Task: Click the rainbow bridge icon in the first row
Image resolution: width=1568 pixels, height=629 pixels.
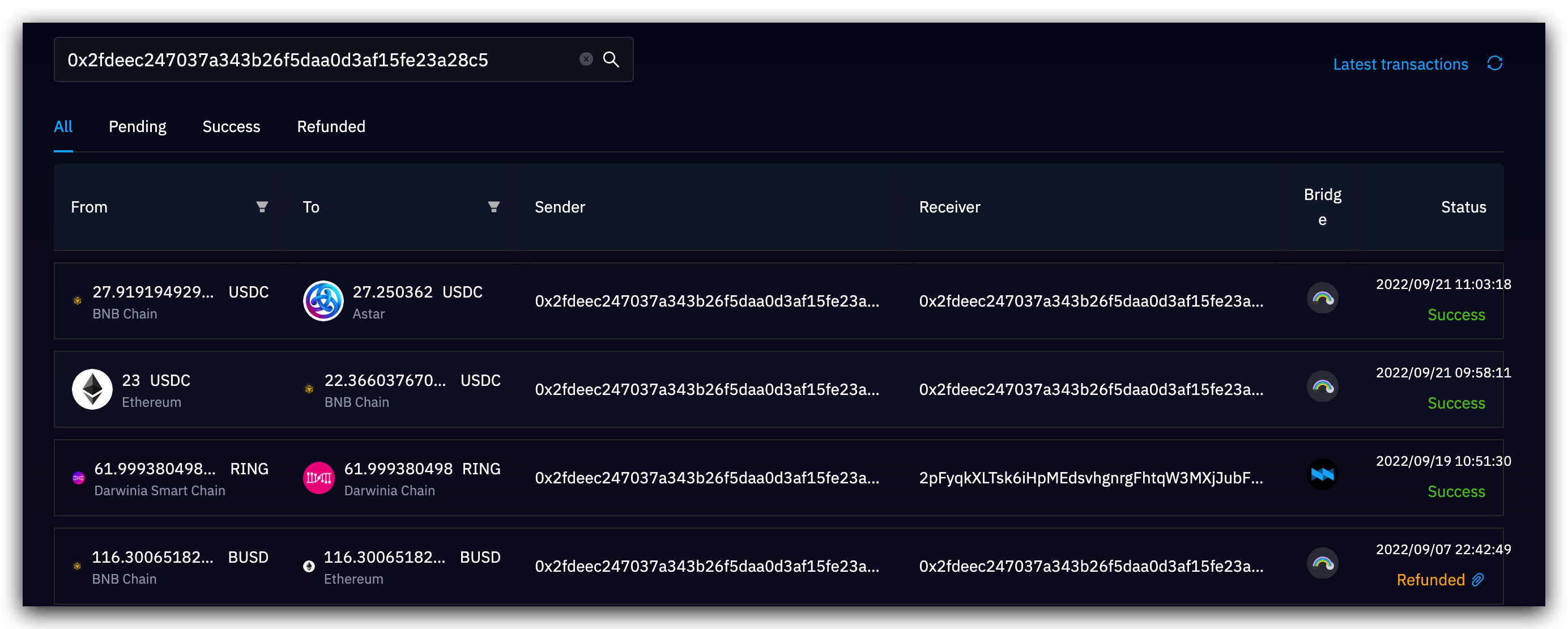Action: (x=1322, y=299)
